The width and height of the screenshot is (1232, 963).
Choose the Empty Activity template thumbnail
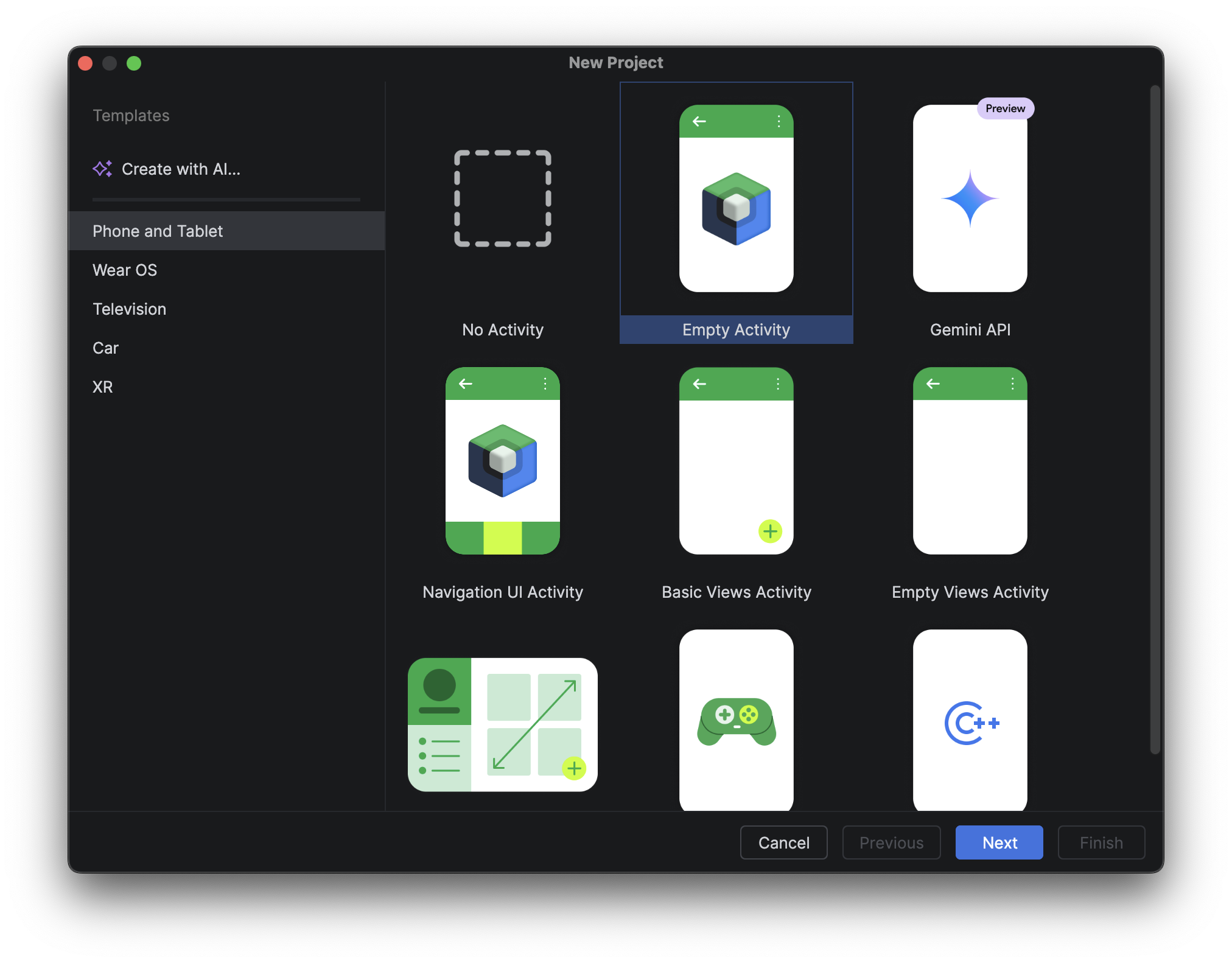(736, 198)
